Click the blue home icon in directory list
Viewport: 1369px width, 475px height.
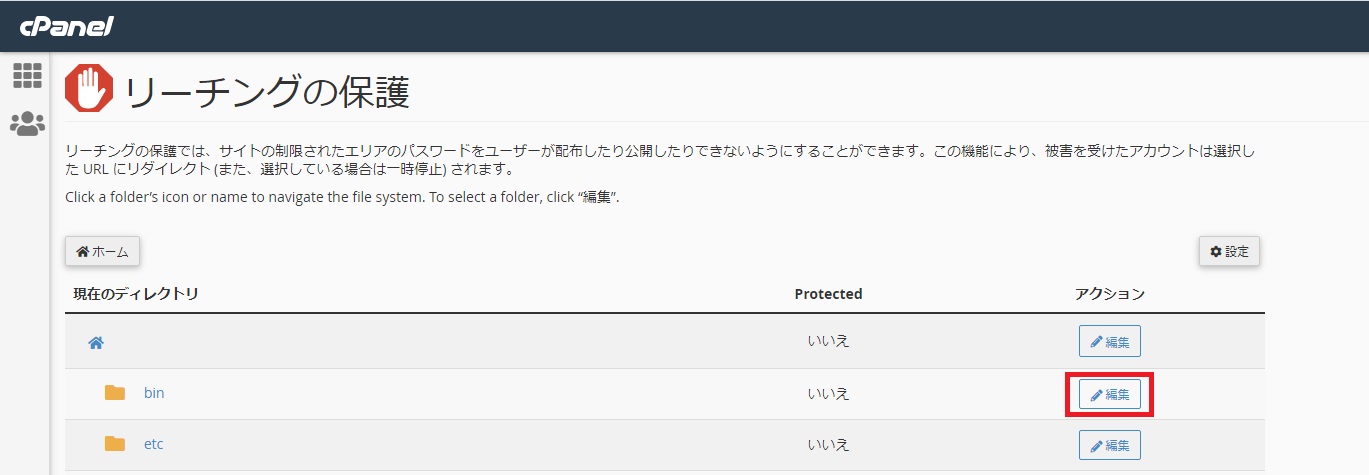[96, 343]
